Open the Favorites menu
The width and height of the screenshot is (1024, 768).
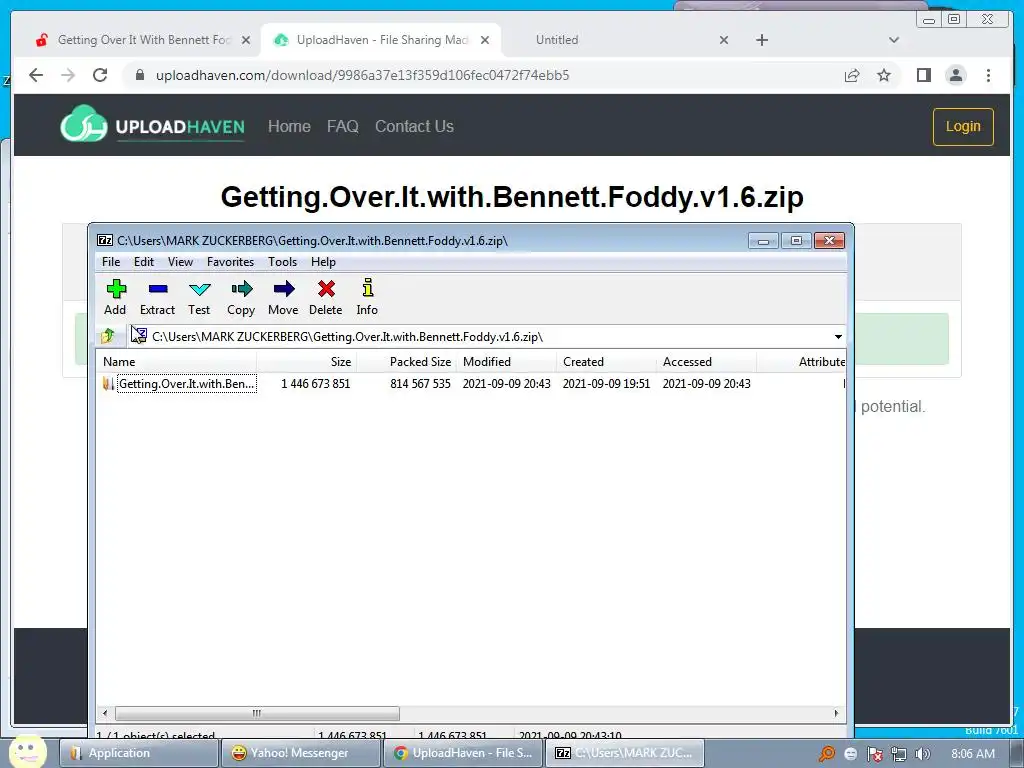[x=231, y=262]
